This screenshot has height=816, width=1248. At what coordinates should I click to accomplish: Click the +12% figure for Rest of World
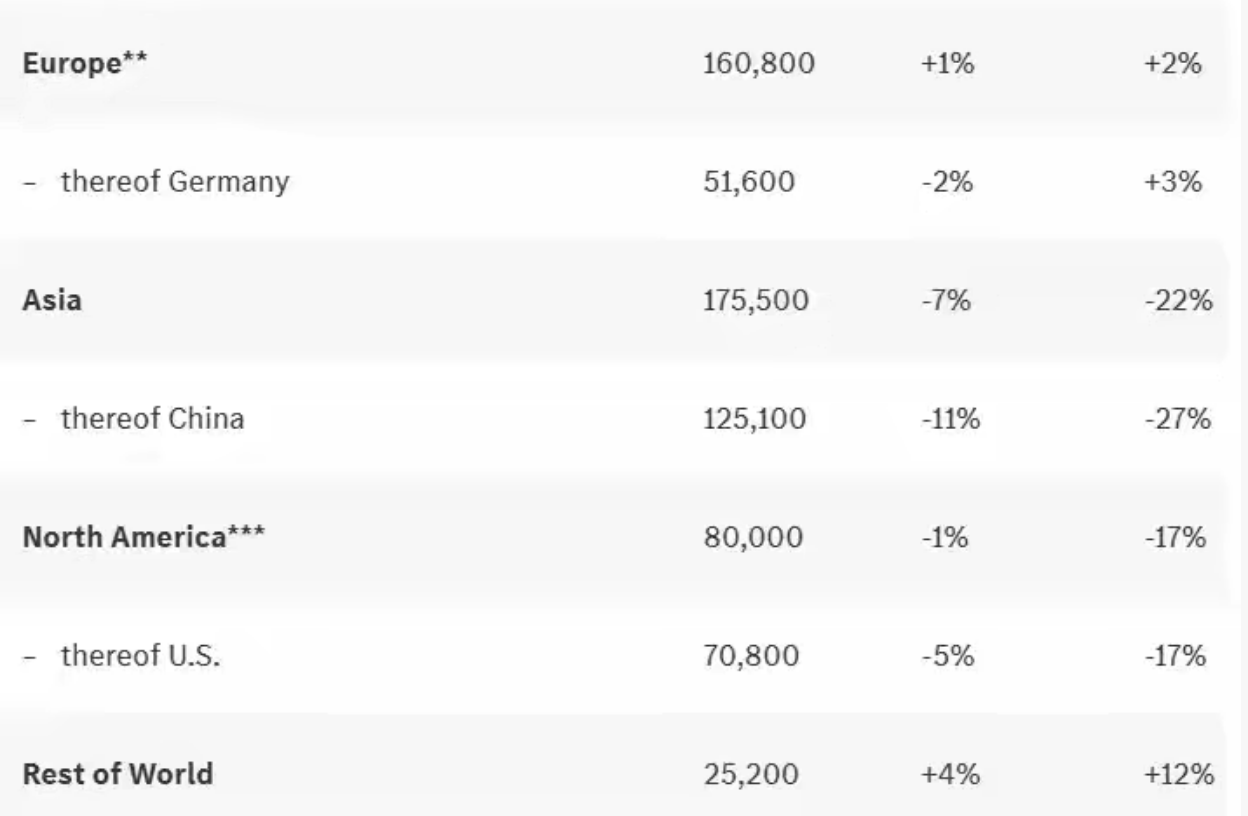point(1180,774)
